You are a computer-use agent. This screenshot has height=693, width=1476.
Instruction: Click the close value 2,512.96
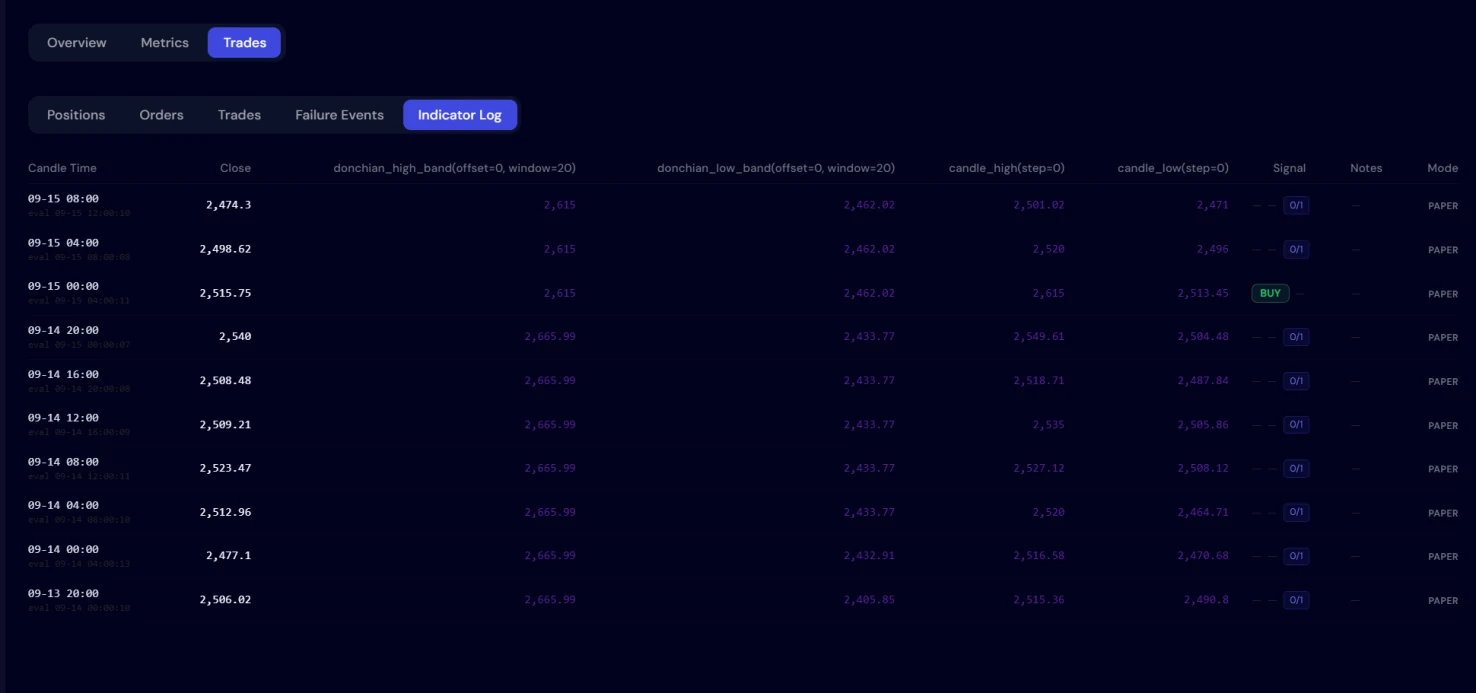(x=225, y=512)
